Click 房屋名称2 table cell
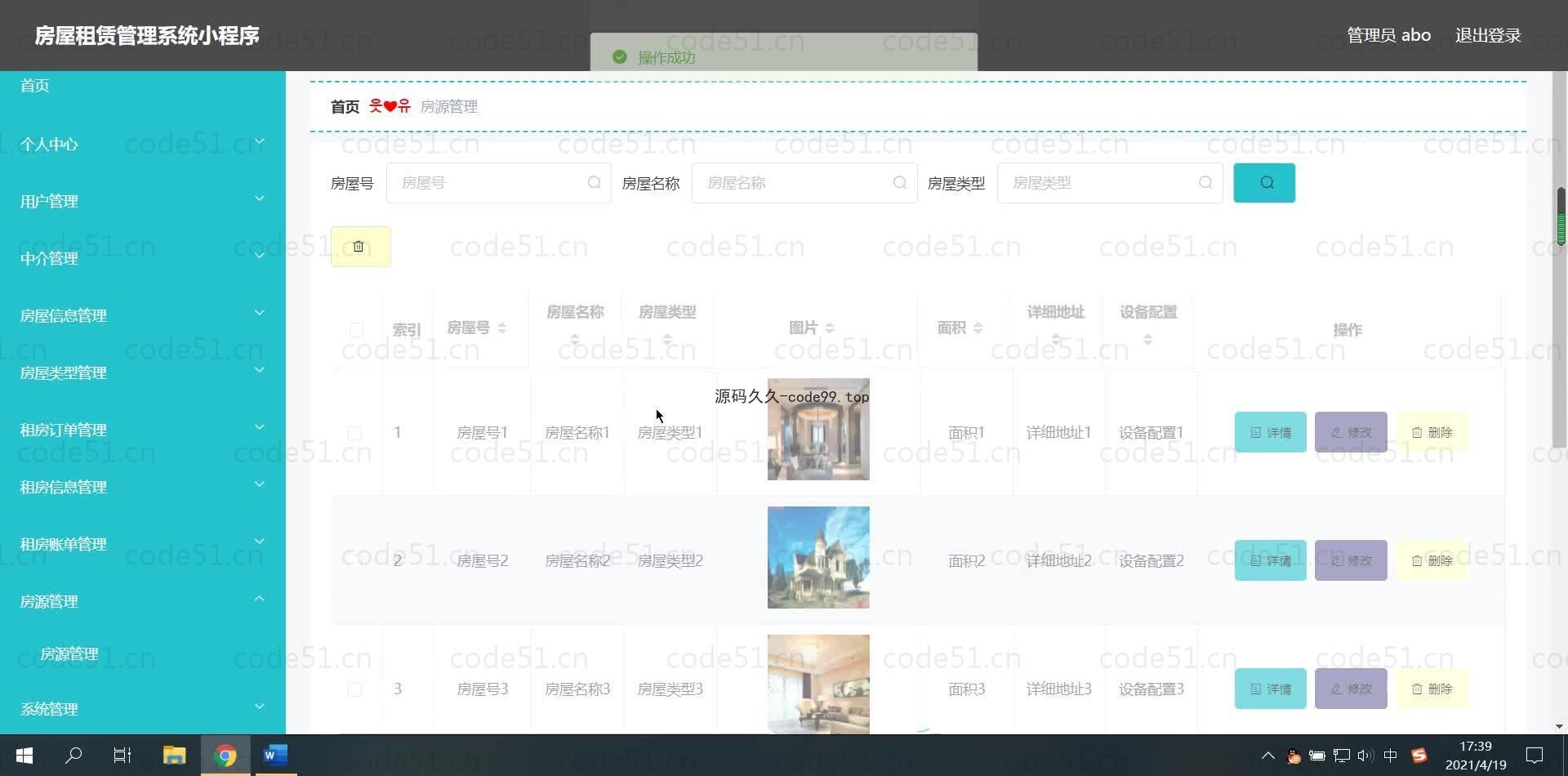The height and width of the screenshot is (776, 1568). (x=577, y=560)
